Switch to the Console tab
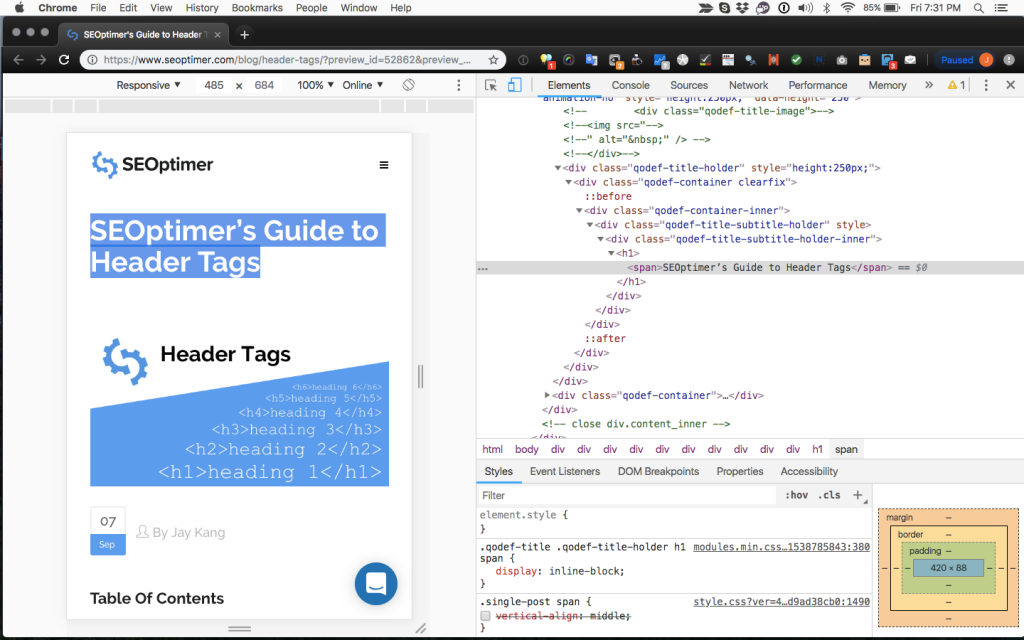This screenshot has height=640, width=1024. coord(630,85)
